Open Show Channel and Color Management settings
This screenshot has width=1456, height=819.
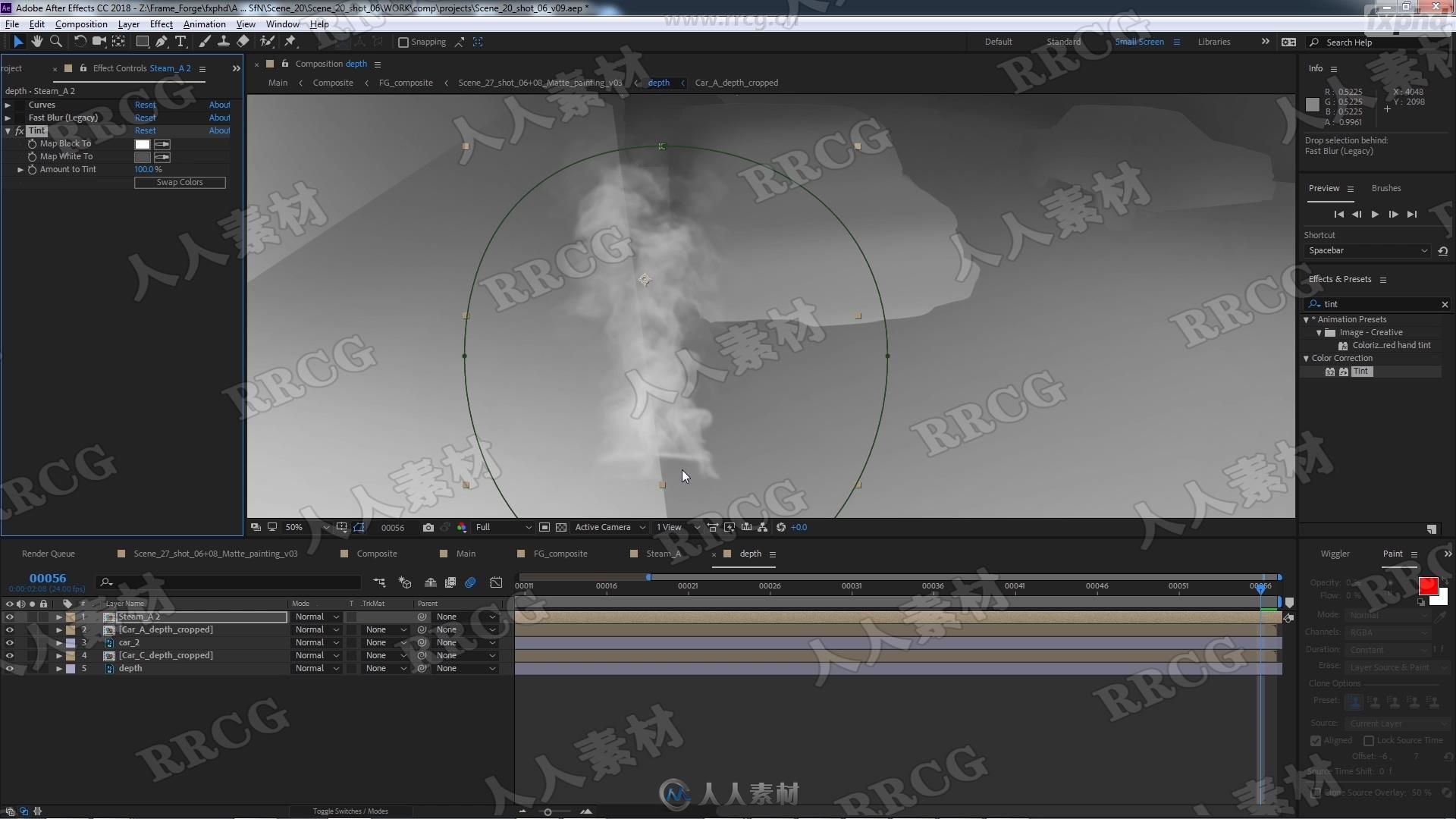(x=461, y=527)
